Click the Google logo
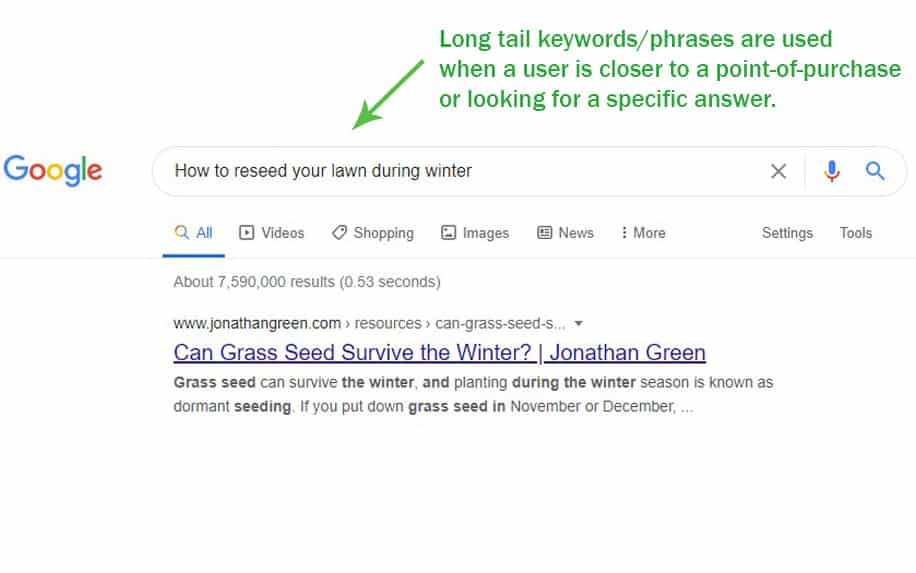Screen dimensions: 916x573 coord(53,171)
